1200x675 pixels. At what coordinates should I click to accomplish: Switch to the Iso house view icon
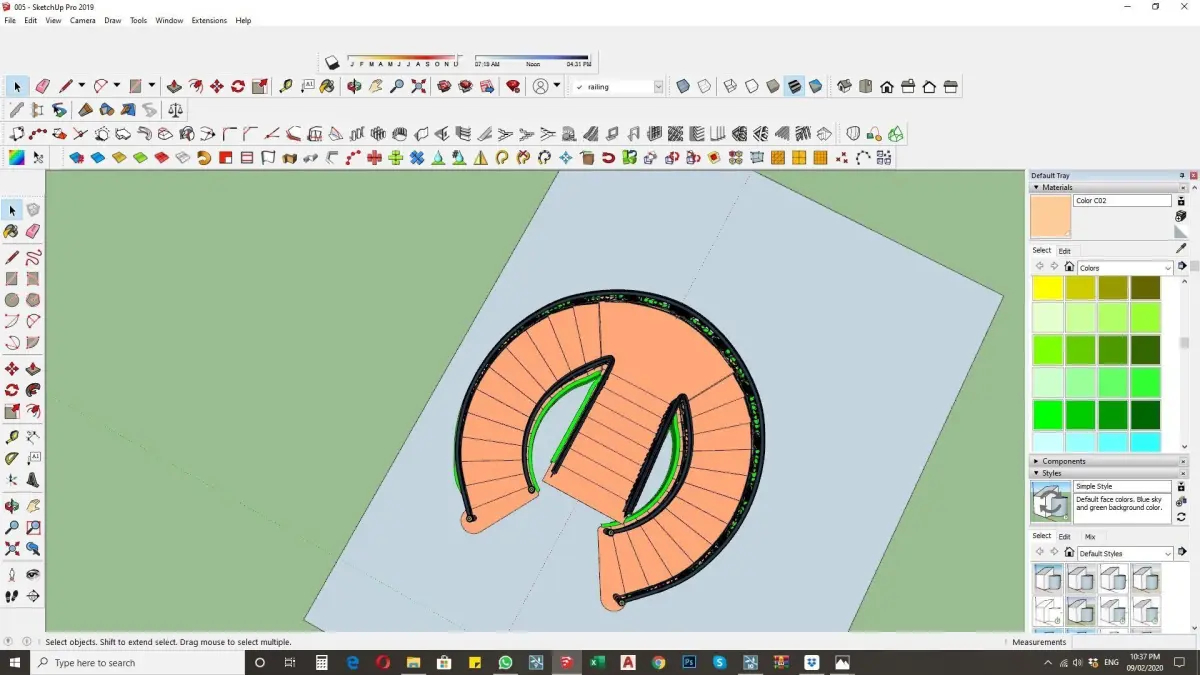click(844, 87)
